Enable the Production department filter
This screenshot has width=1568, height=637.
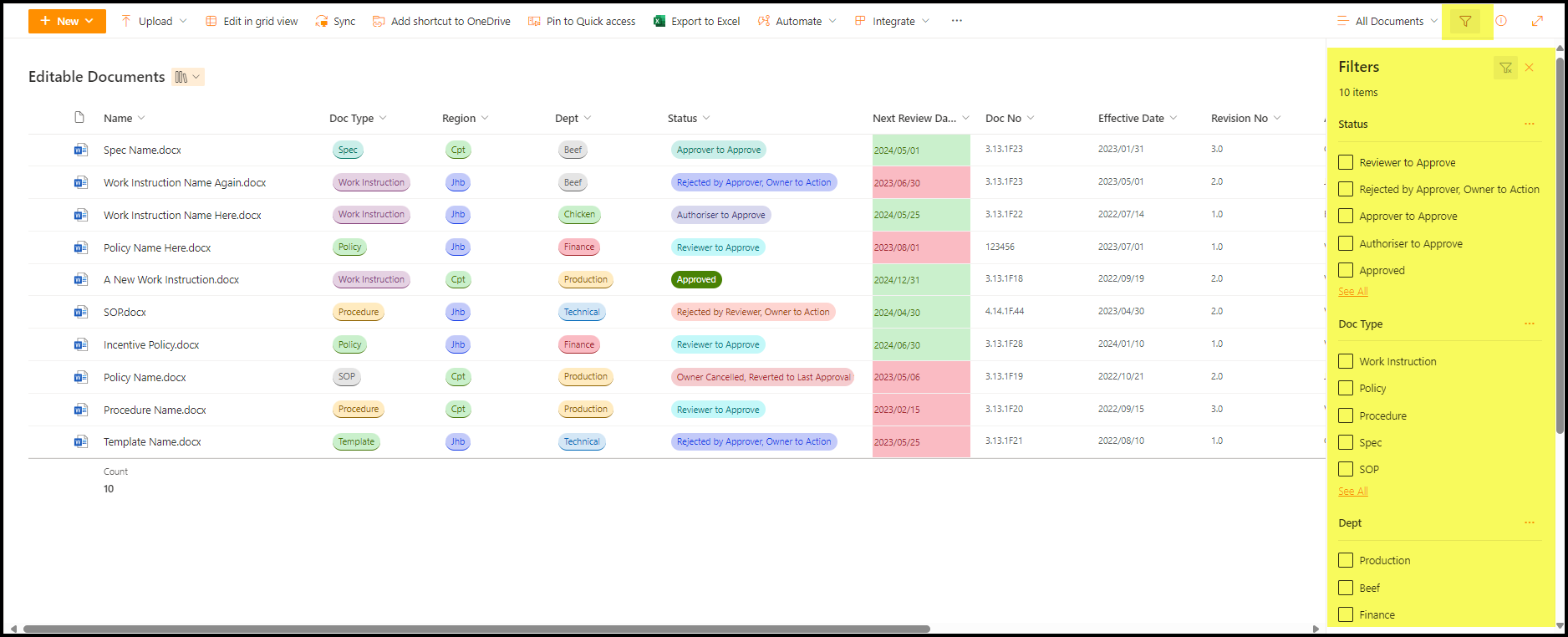pos(1346,560)
